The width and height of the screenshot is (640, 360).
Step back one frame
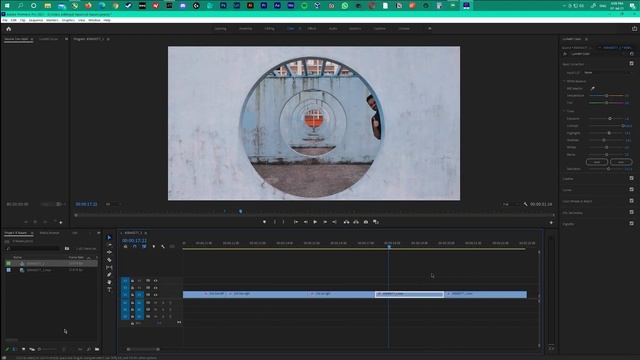click(305, 222)
